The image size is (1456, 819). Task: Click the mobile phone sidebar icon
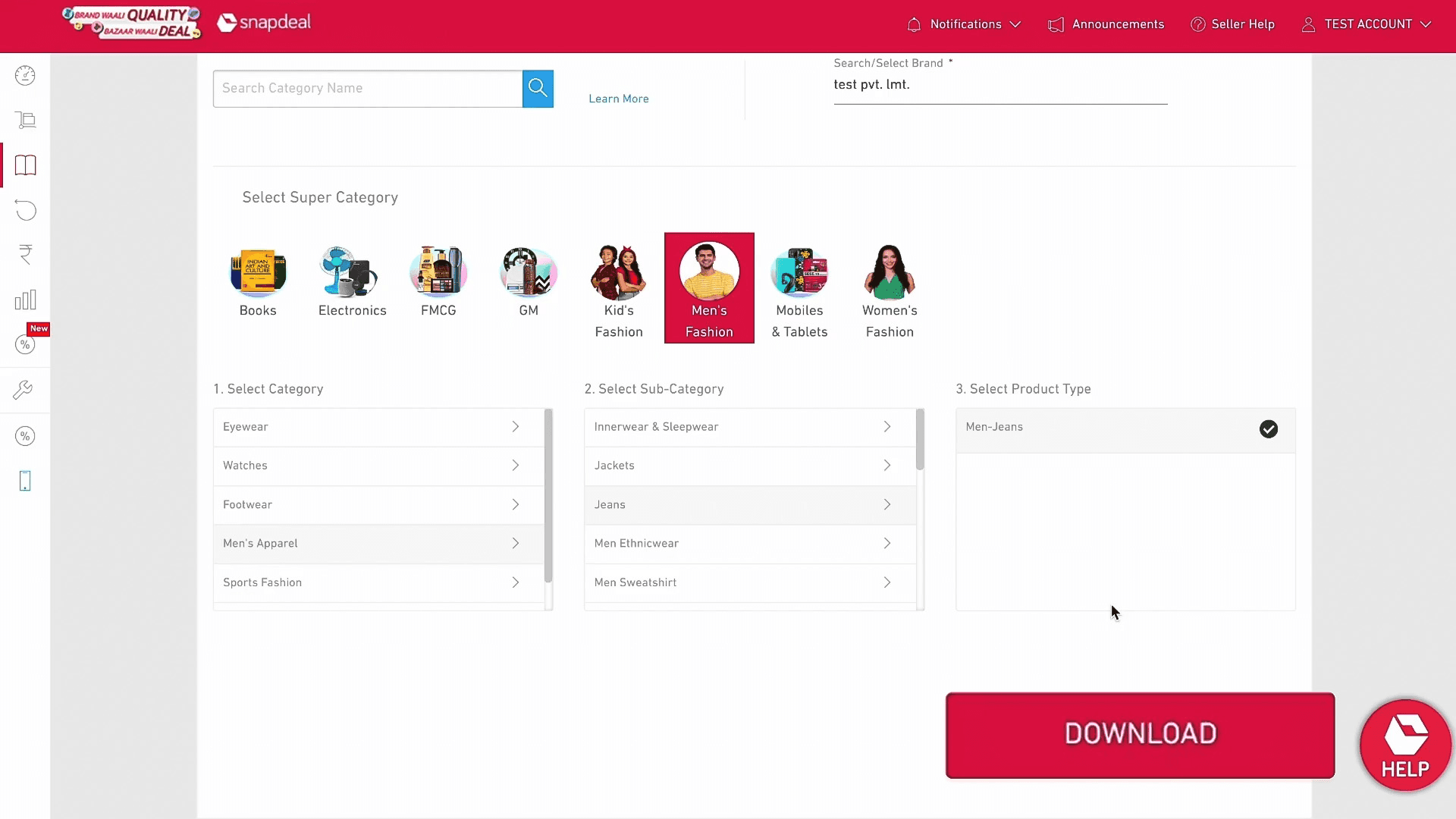25,481
